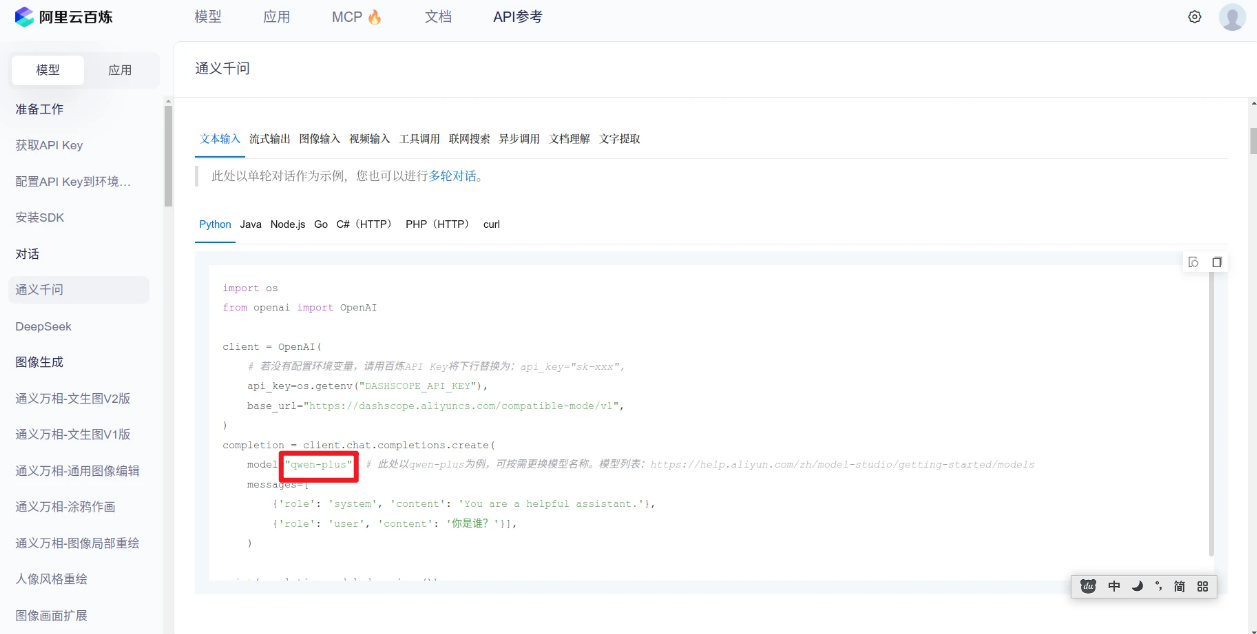Switch sidebar to 应用 segment
This screenshot has width=1257, height=634.
[x=120, y=70]
